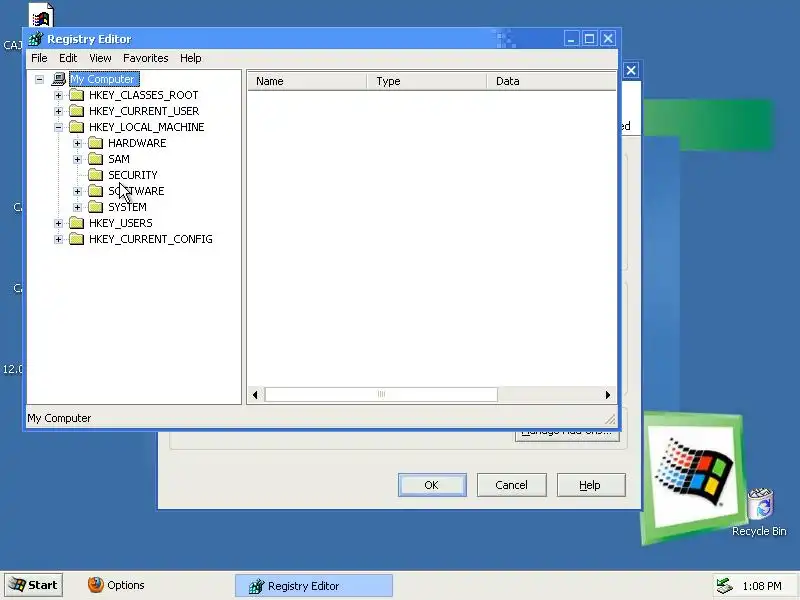Open the Favorites menu
Screen dimensions: 800x600
[145, 58]
